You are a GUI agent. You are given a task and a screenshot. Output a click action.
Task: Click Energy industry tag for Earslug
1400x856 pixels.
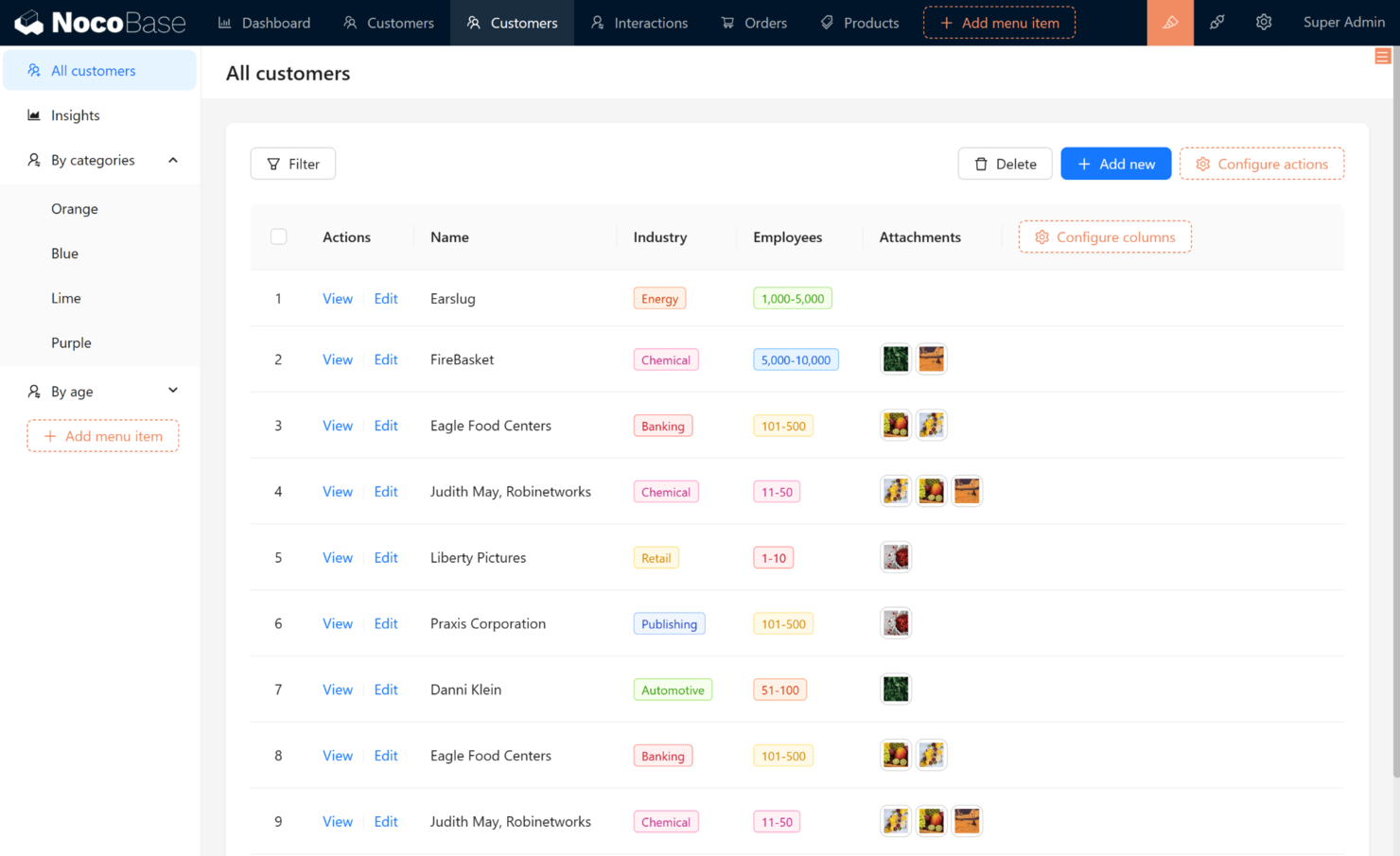point(659,299)
